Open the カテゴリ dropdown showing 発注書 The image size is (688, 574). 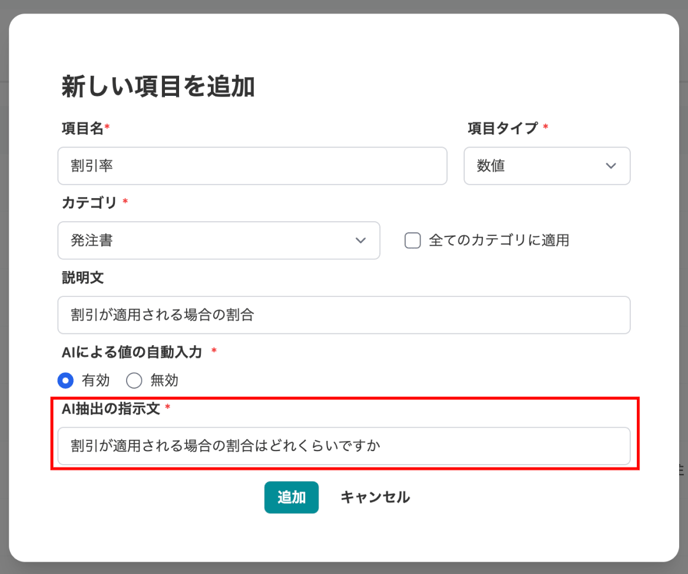(x=219, y=240)
